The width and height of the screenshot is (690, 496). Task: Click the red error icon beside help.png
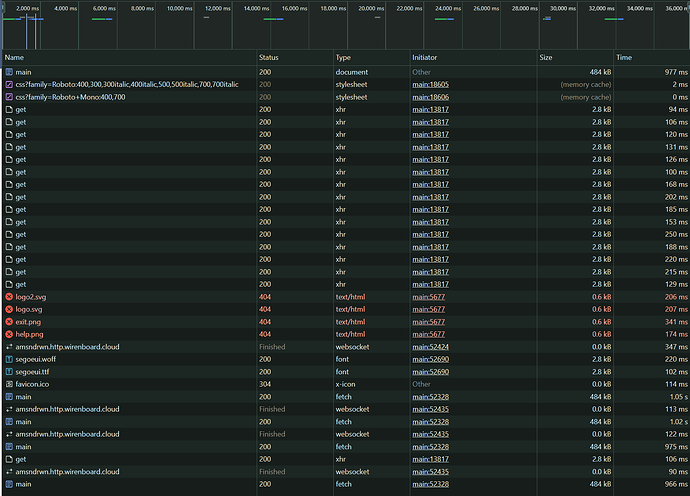pos(9,334)
